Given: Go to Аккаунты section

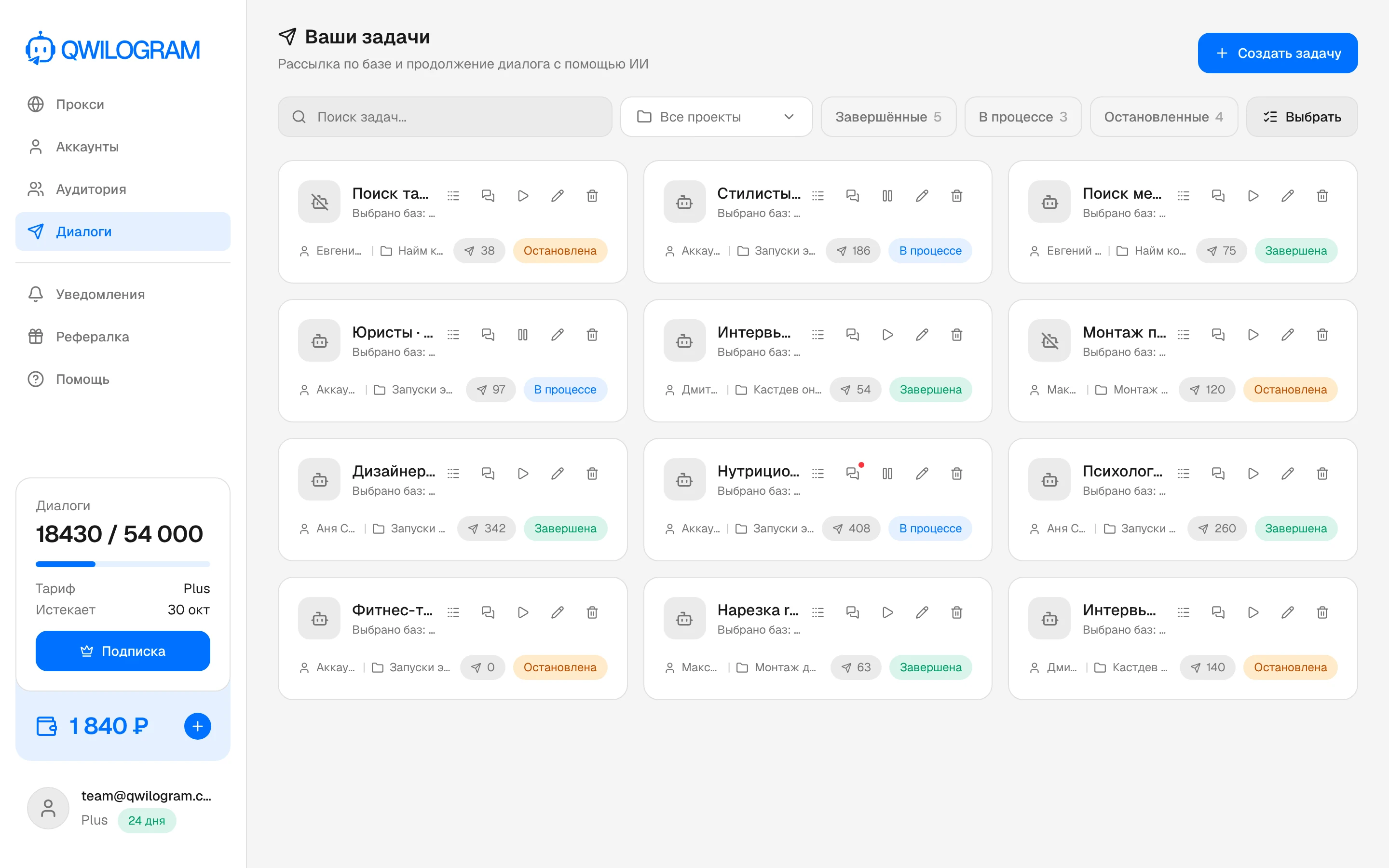Looking at the screenshot, I should (123, 147).
